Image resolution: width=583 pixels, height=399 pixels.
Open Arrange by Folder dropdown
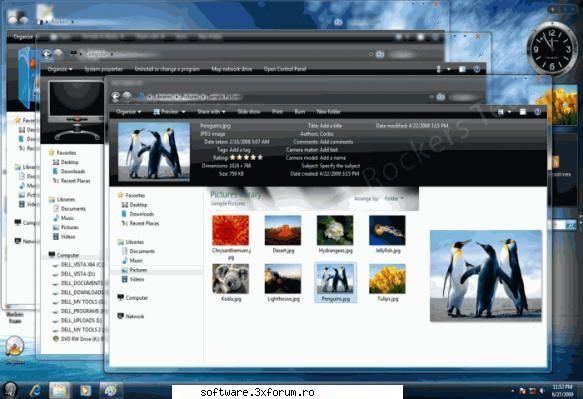(x=394, y=199)
